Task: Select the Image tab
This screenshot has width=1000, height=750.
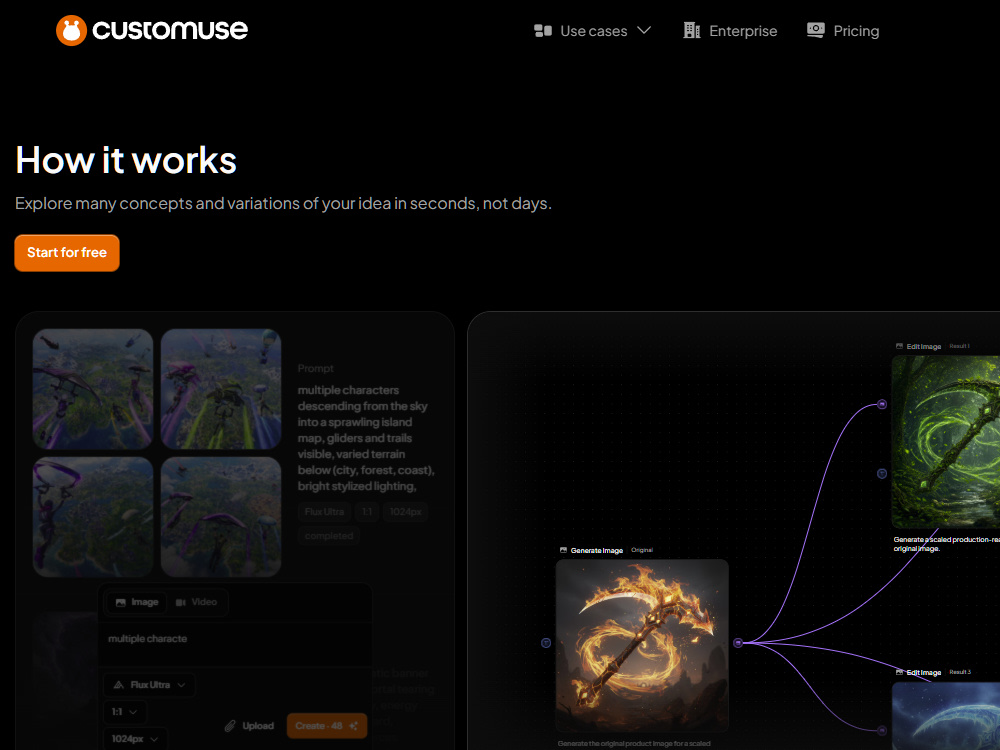Action: (x=137, y=602)
